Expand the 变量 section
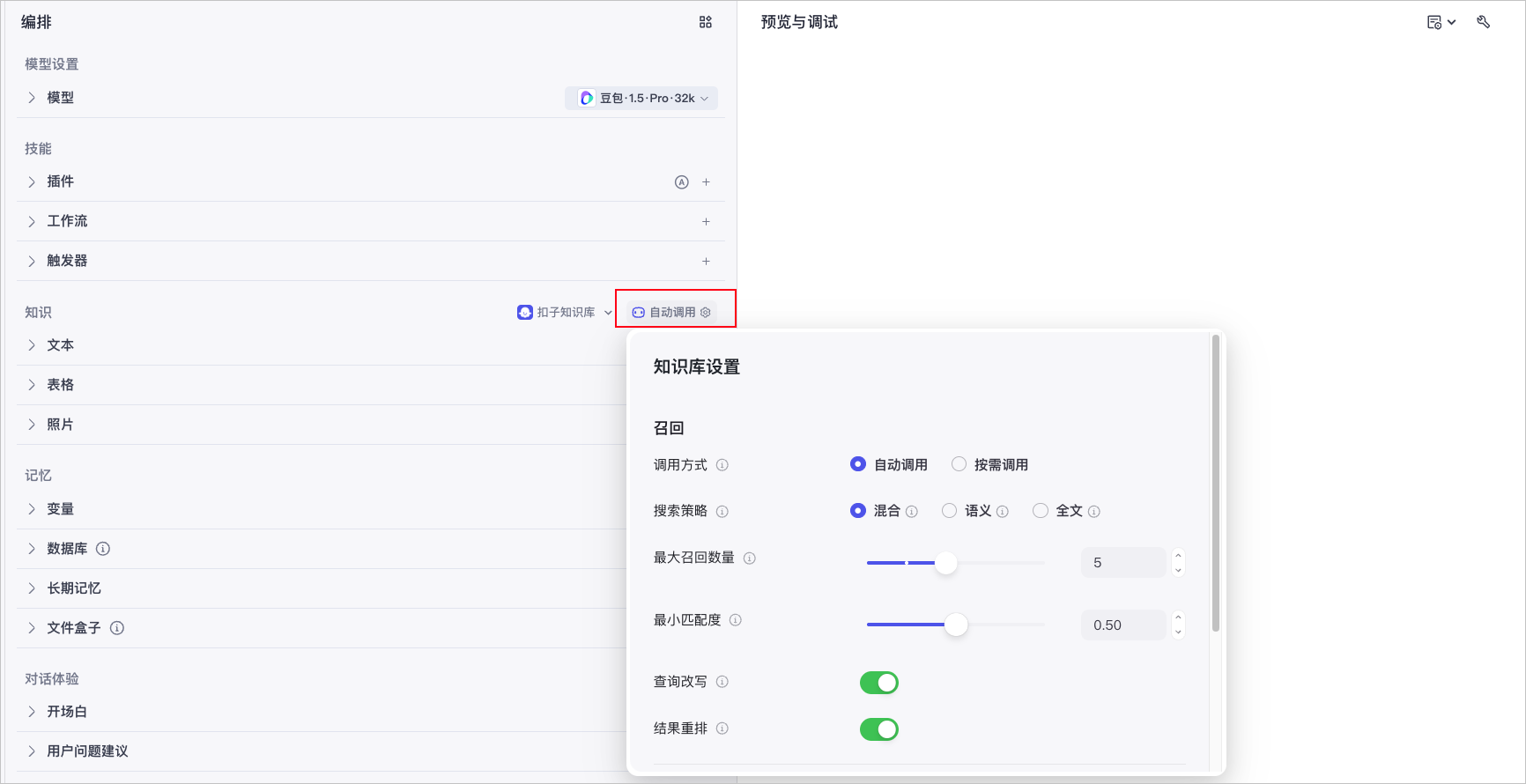1526x784 pixels. [x=32, y=509]
